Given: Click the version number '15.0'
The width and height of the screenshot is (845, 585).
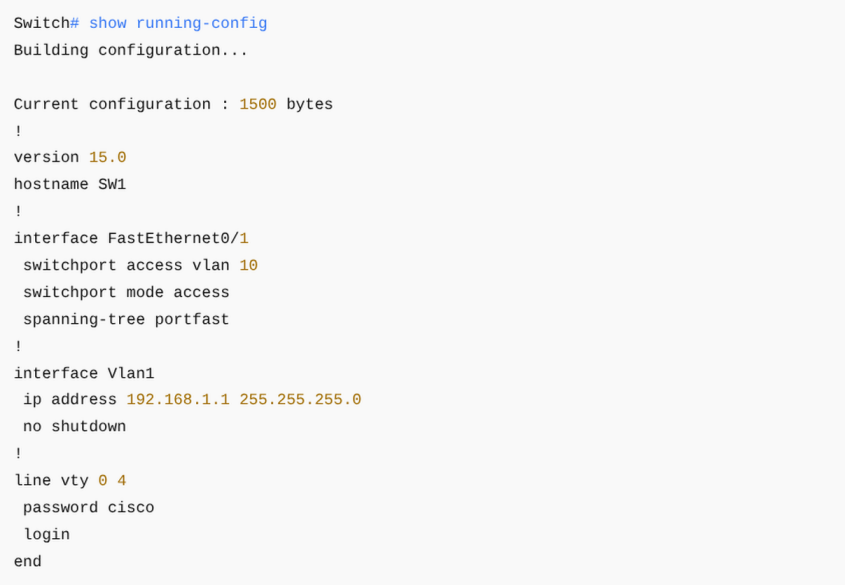Looking at the screenshot, I should pos(107,157).
